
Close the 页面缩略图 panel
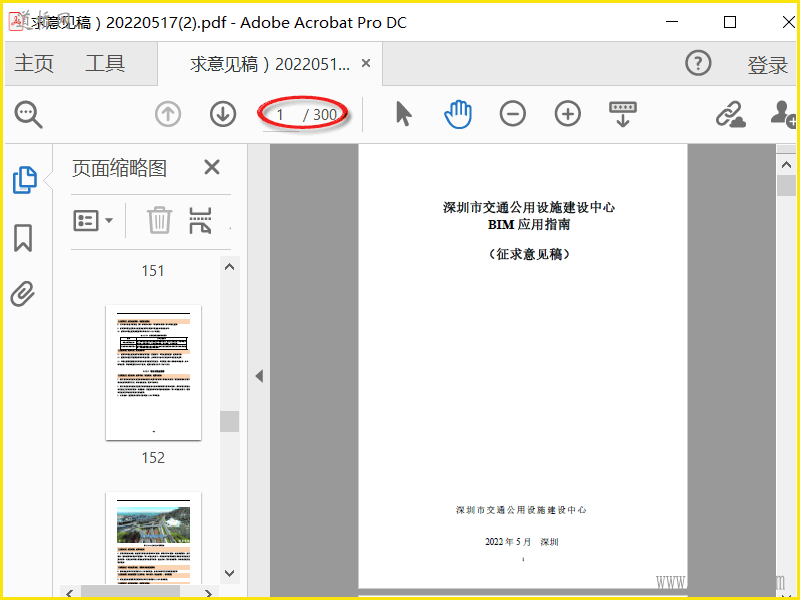point(212,167)
